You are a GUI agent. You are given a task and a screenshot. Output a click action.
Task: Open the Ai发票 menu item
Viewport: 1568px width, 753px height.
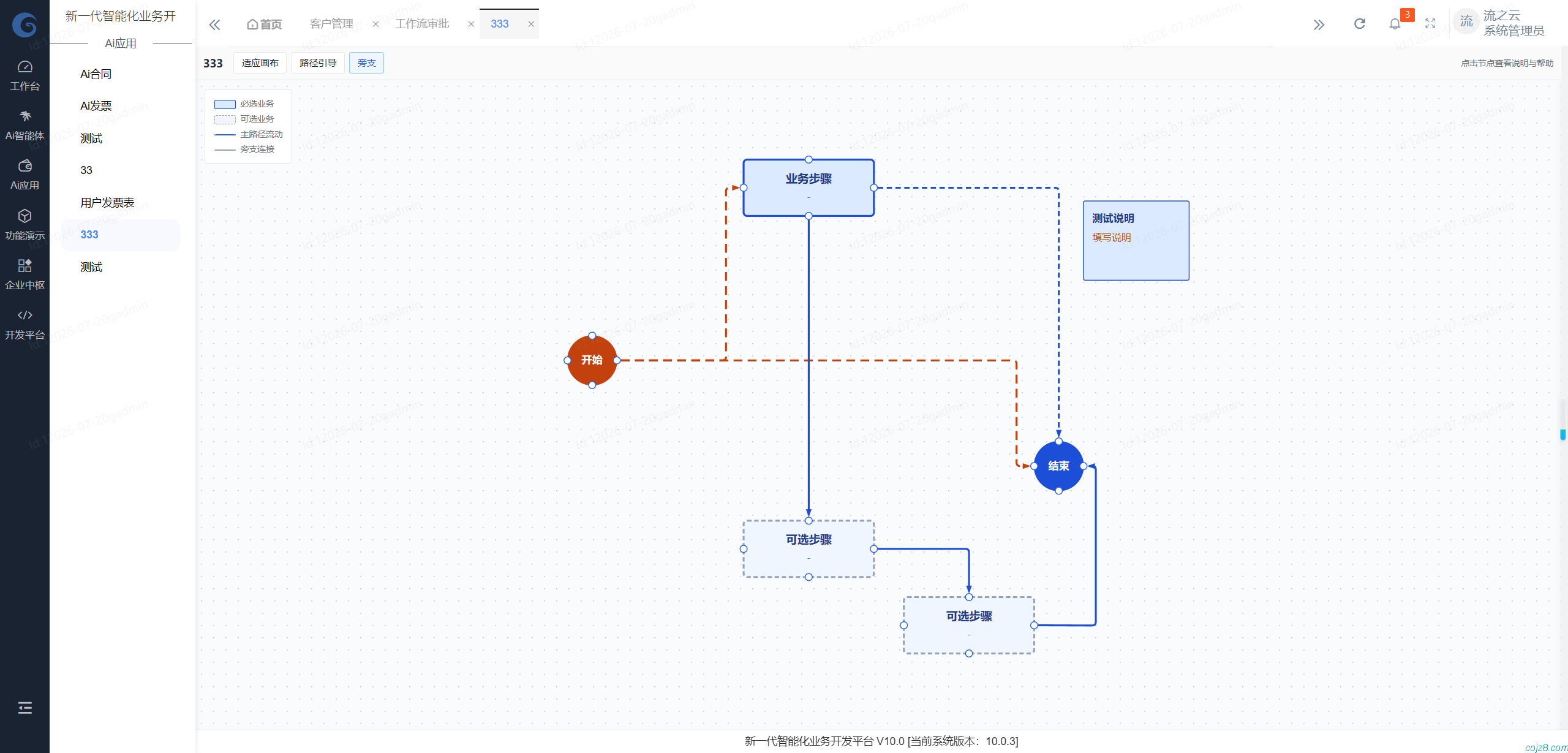coord(121,106)
